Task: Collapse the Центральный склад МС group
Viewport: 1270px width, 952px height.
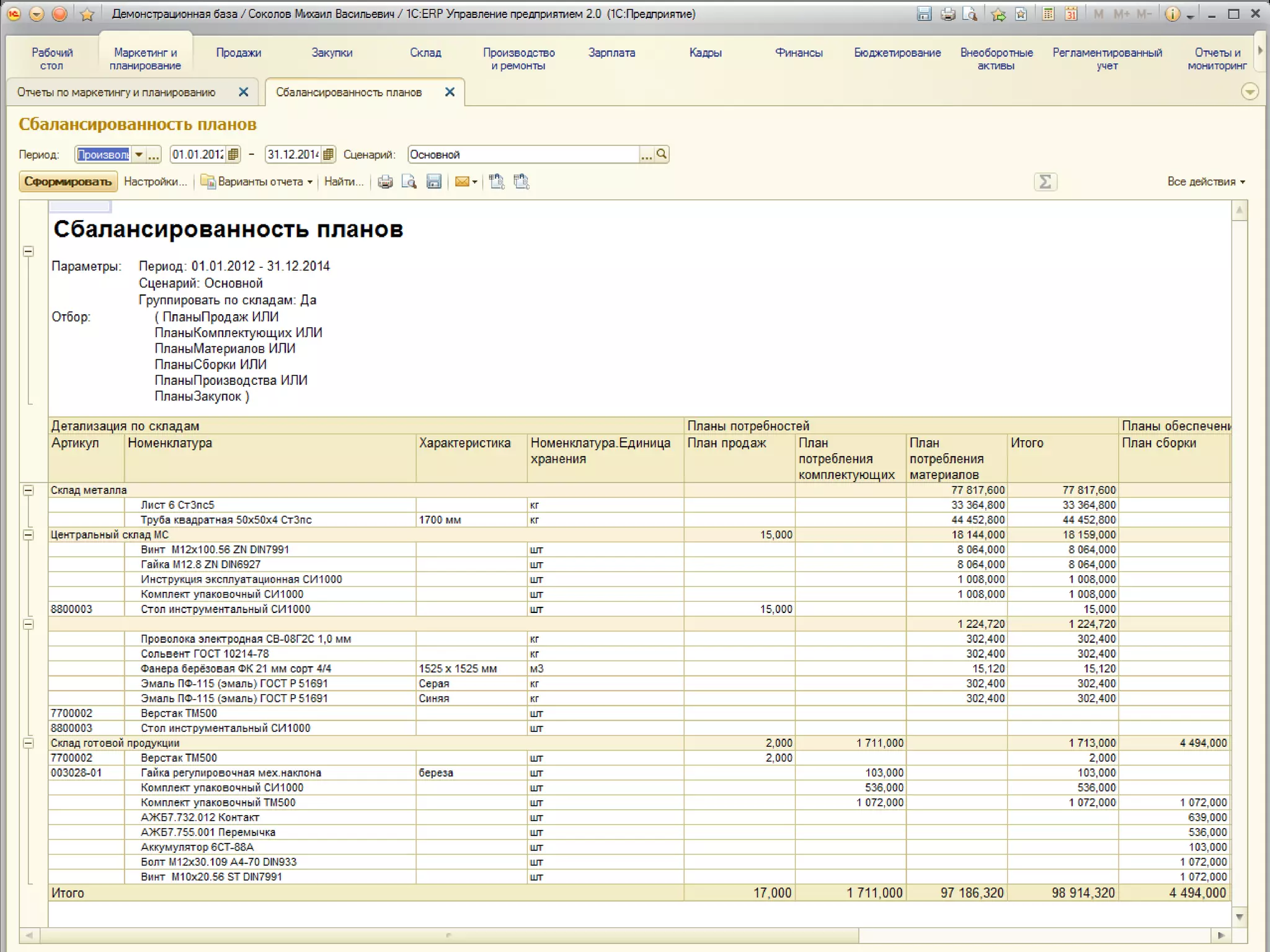Action: tap(29, 535)
